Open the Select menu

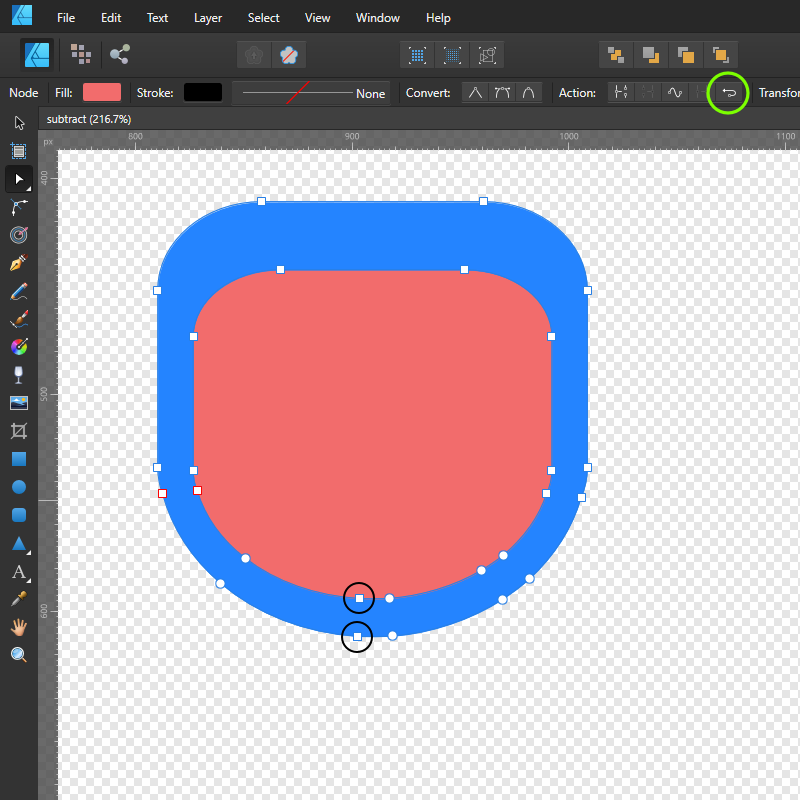pyautogui.click(x=264, y=18)
